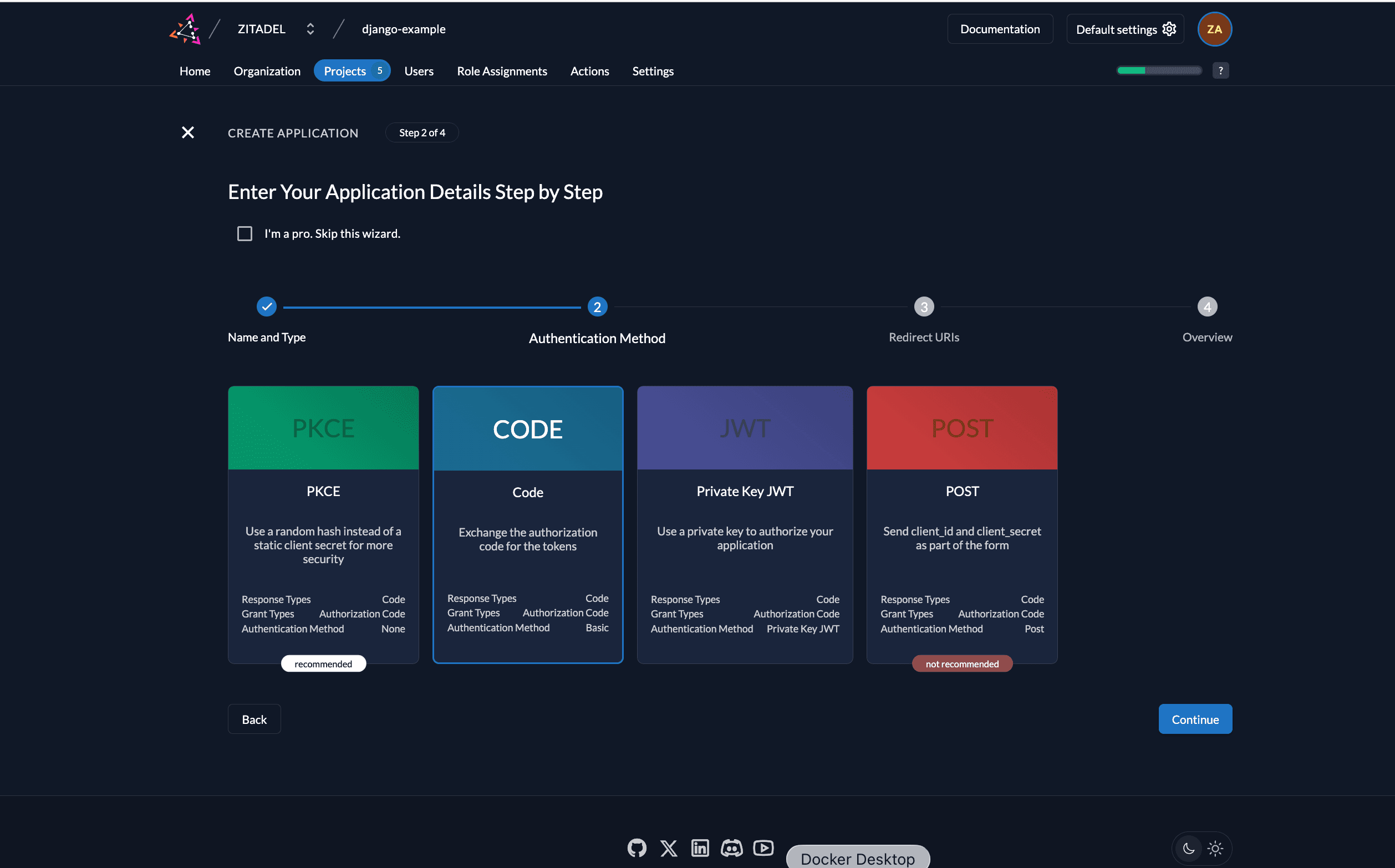The height and width of the screenshot is (868, 1395).
Task: Click the X (Twitter) footer icon
Action: [x=668, y=848]
